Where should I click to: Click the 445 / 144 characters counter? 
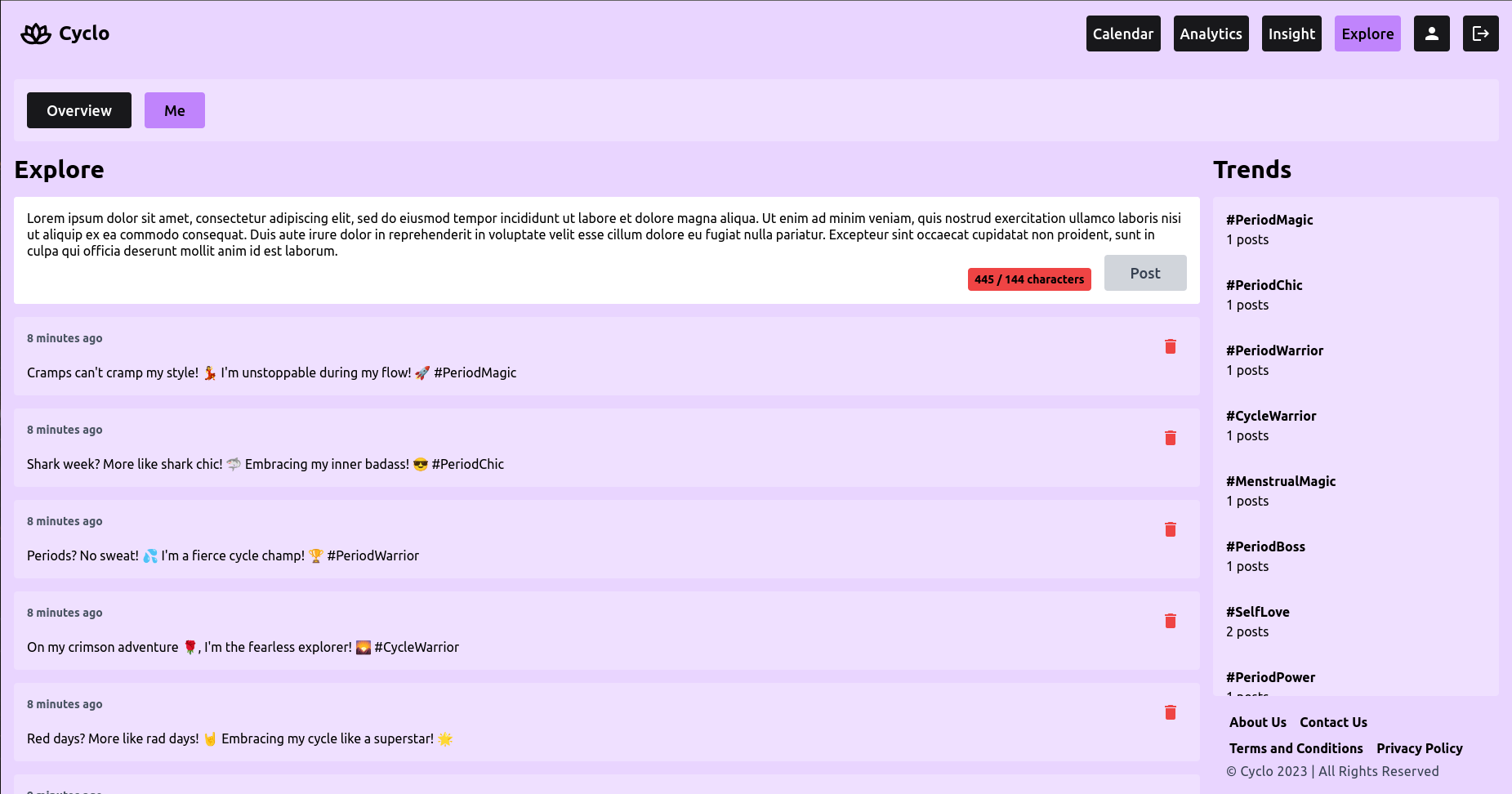pyautogui.click(x=1029, y=279)
